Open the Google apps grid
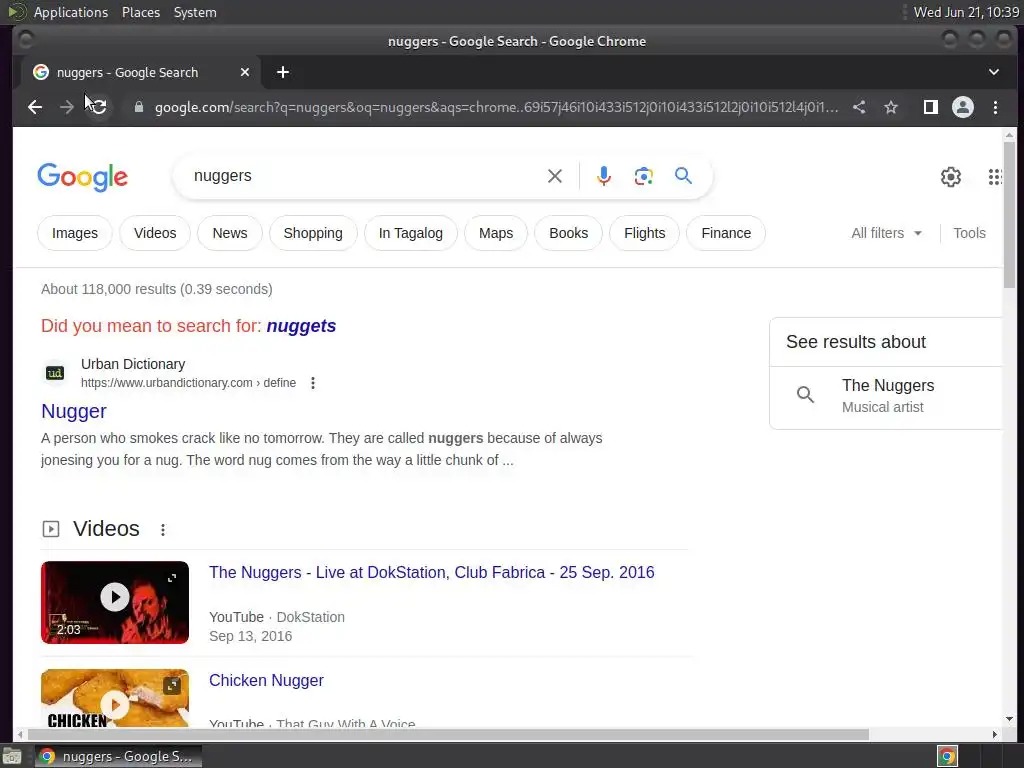The image size is (1024, 768). tap(995, 176)
